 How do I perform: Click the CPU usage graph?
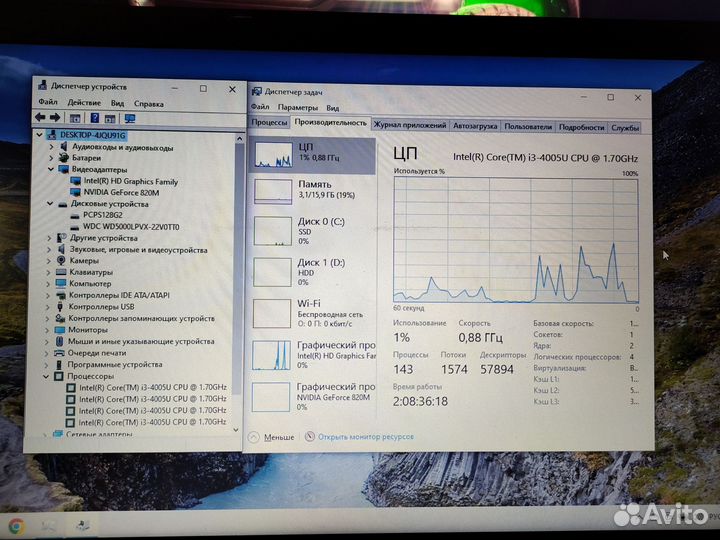[516, 240]
